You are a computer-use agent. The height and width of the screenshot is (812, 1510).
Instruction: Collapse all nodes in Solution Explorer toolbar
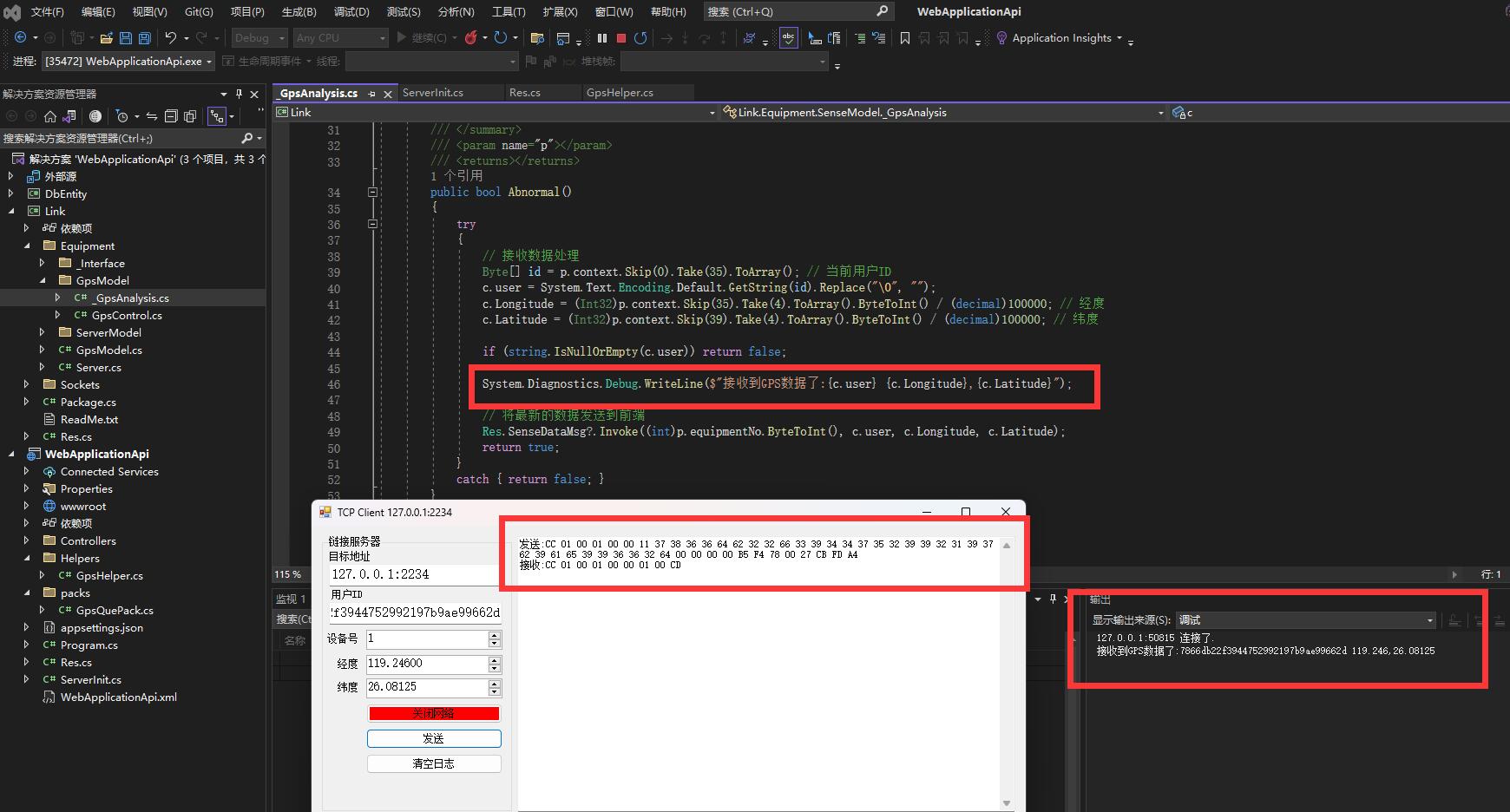pyautogui.click(x=171, y=116)
